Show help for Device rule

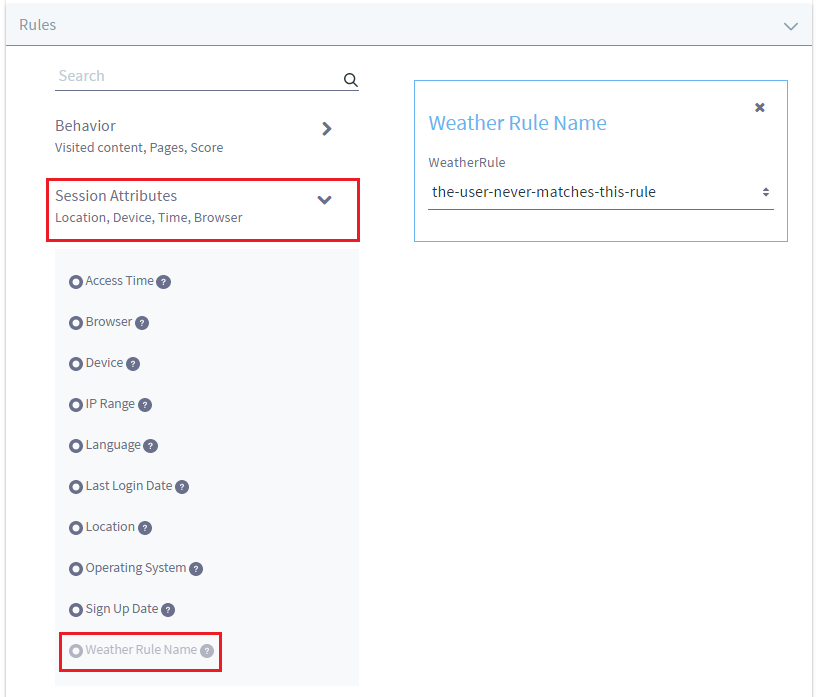pyautogui.click(x=133, y=364)
